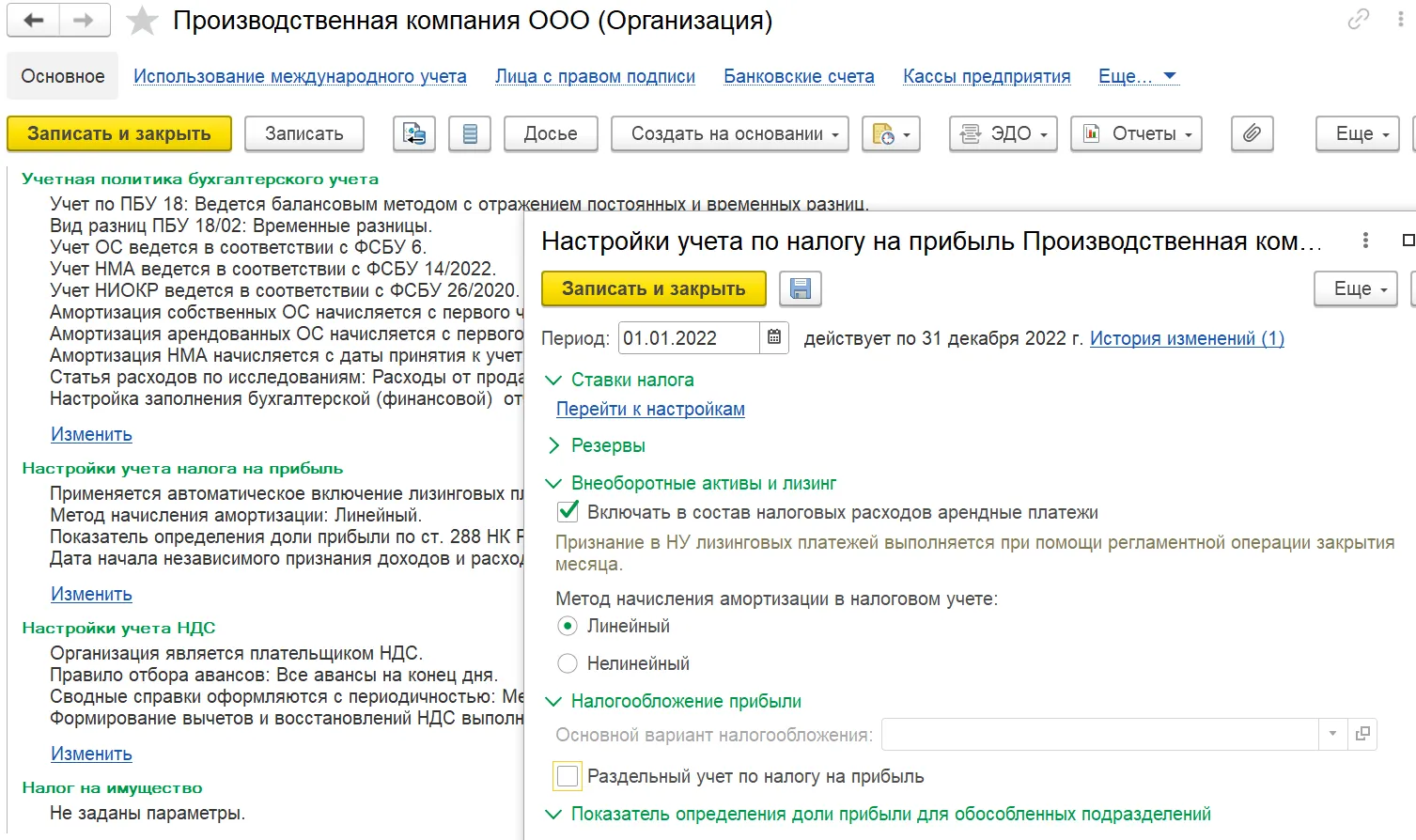Click Изменить under Настройки учета НДС
Screen dimensions: 1416x840
click(x=91, y=754)
